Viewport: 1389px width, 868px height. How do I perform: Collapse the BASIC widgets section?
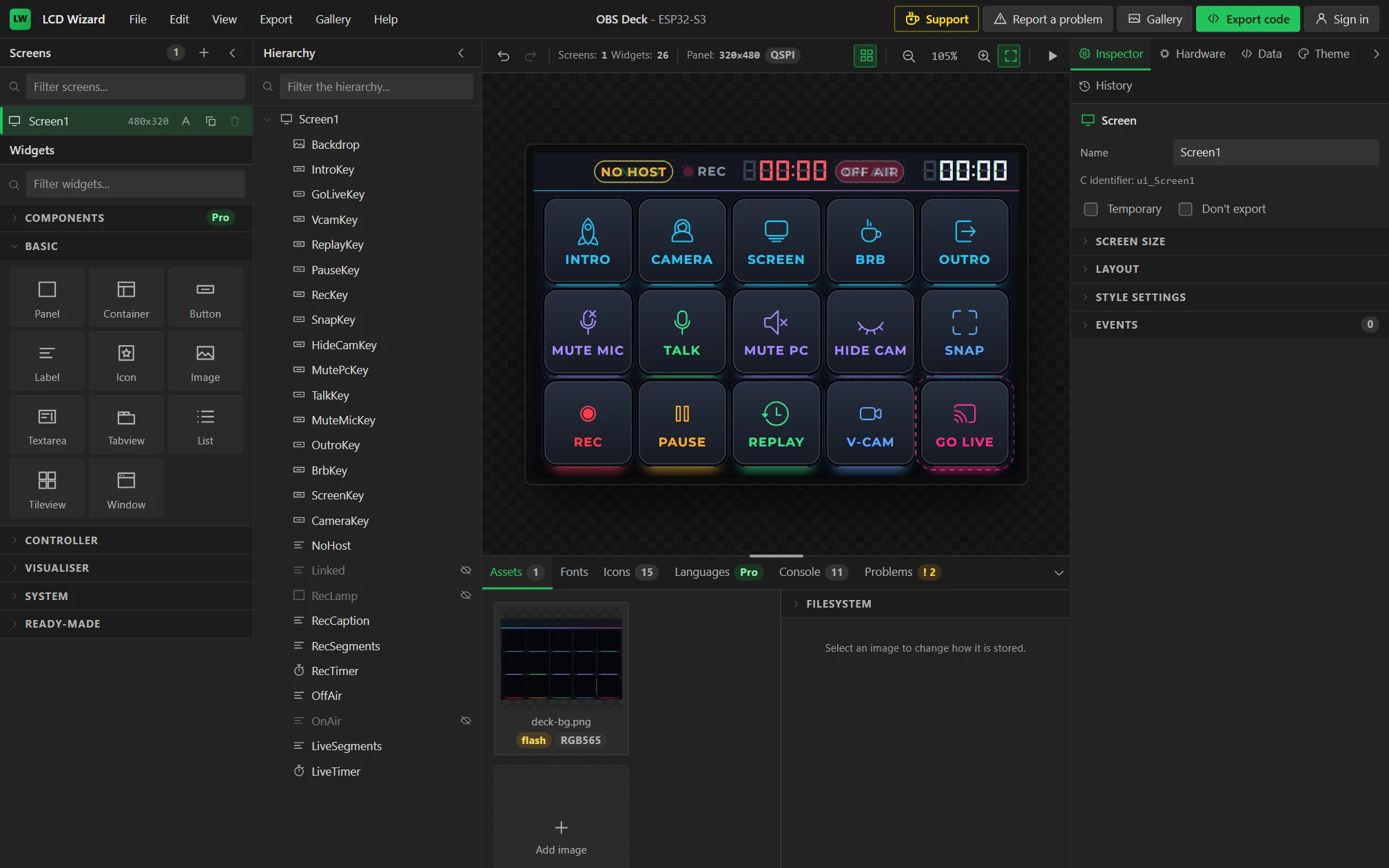pyautogui.click(x=126, y=246)
